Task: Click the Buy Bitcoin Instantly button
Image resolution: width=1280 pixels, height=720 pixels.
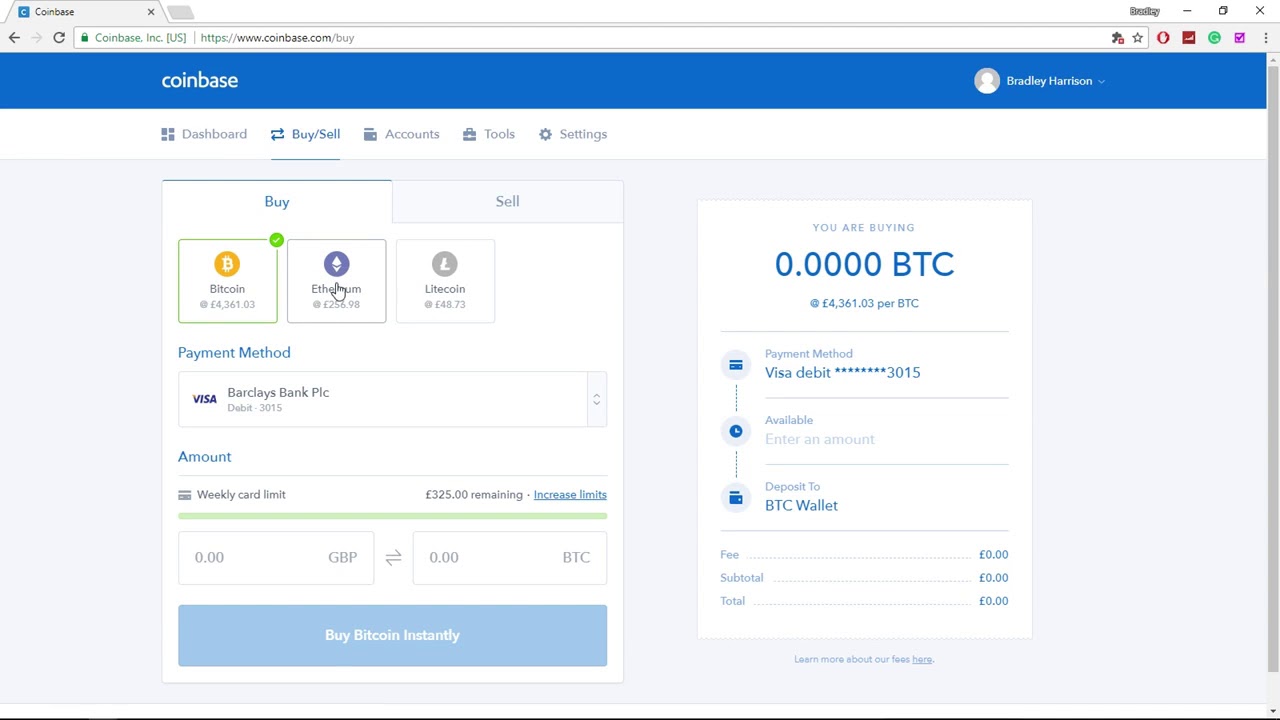Action: pyautogui.click(x=392, y=635)
